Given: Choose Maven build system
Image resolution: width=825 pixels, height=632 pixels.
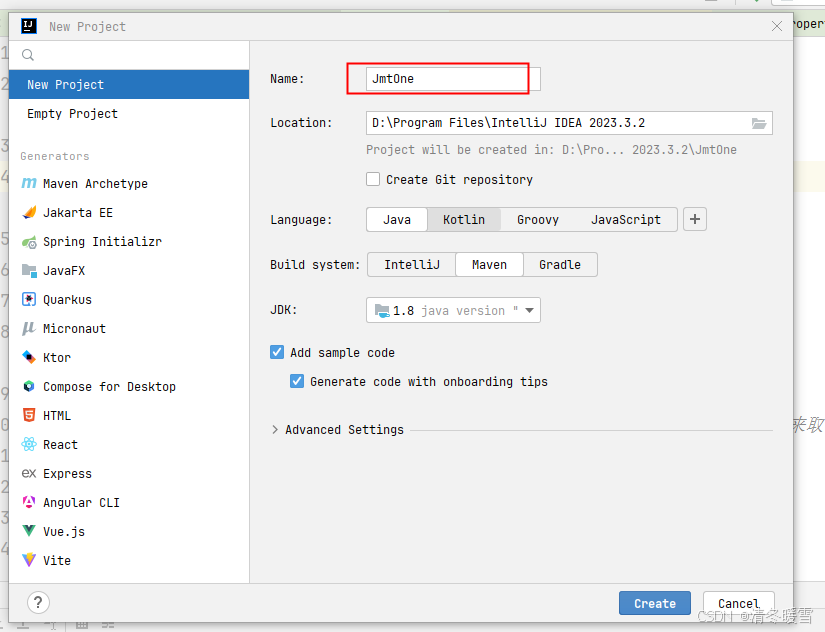Looking at the screenshot, I should coord(489,265).
